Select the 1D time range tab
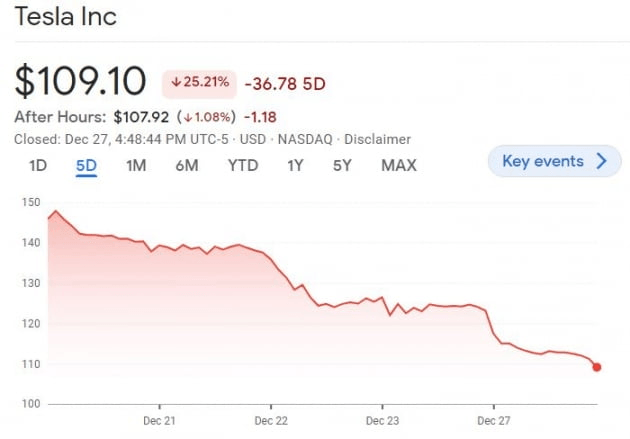 coord(38,165)
